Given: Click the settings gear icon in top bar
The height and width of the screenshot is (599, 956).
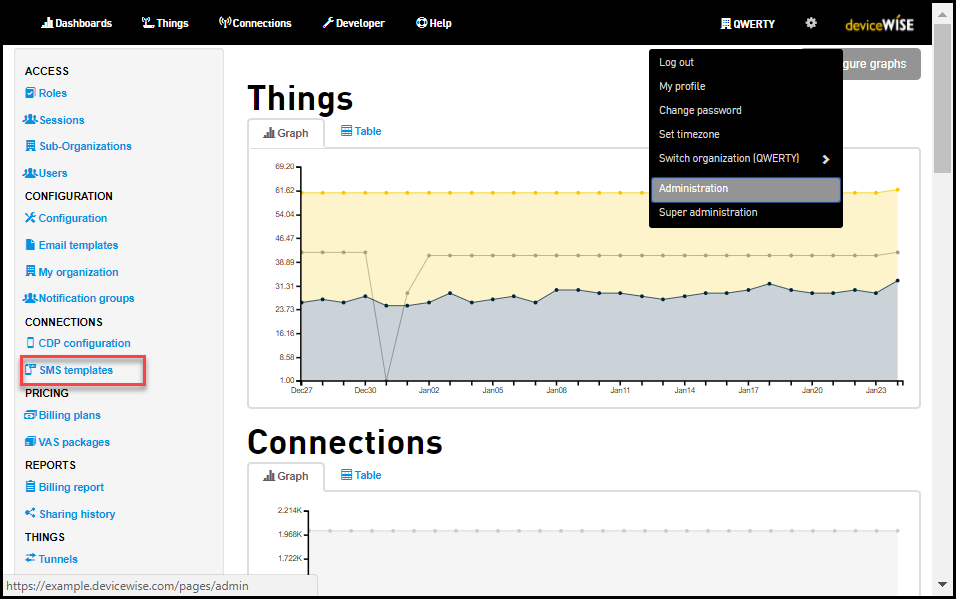Looking at the screenshot, I should coord(811,23).
